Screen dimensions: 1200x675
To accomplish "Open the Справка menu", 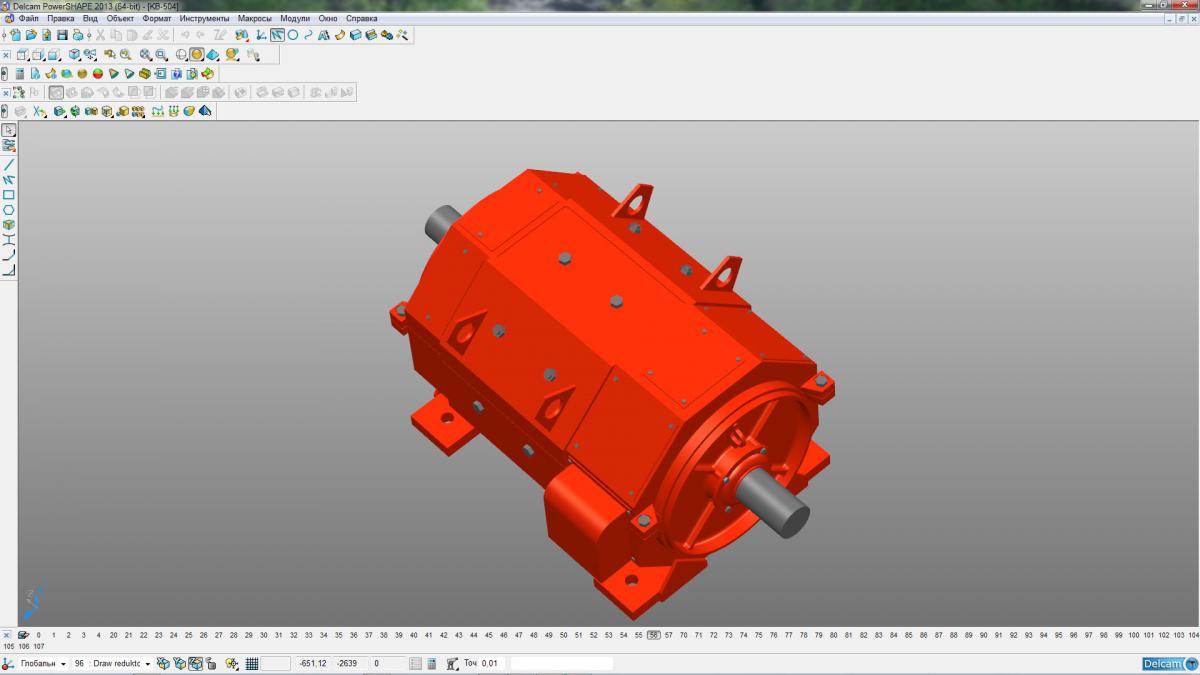I will (x=362, y=18).
